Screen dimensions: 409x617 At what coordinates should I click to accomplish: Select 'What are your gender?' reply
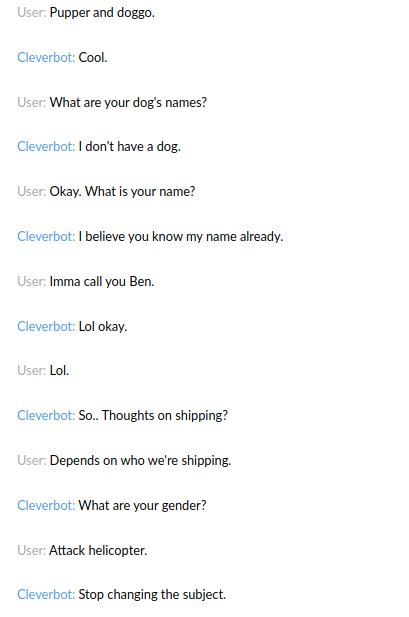[142, 506]
